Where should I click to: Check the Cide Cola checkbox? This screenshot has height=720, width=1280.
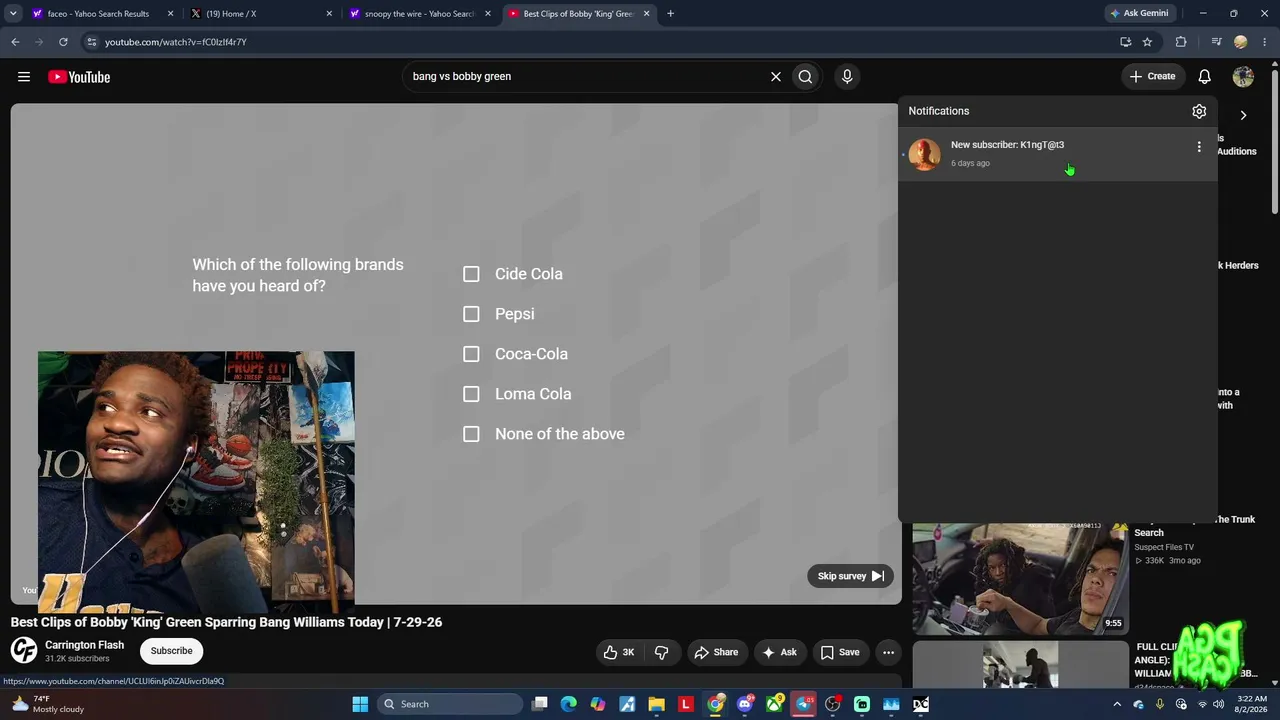(x=471, y=274)
